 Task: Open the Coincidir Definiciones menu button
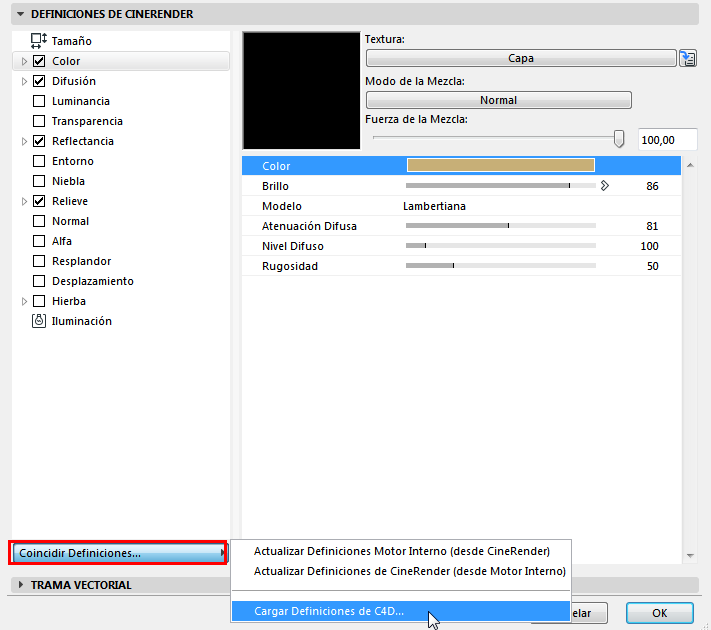point(118,553)
